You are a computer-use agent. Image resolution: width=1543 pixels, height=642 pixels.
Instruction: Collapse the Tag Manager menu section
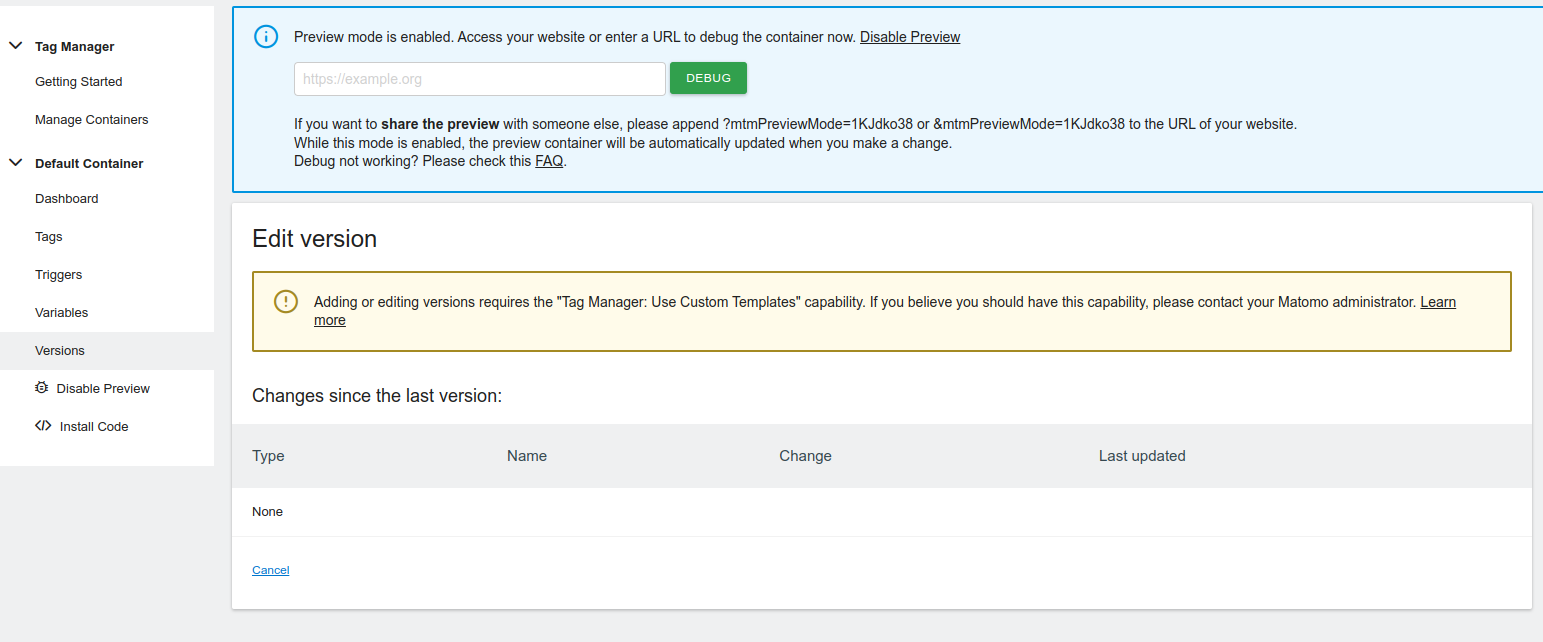point(16,46)
